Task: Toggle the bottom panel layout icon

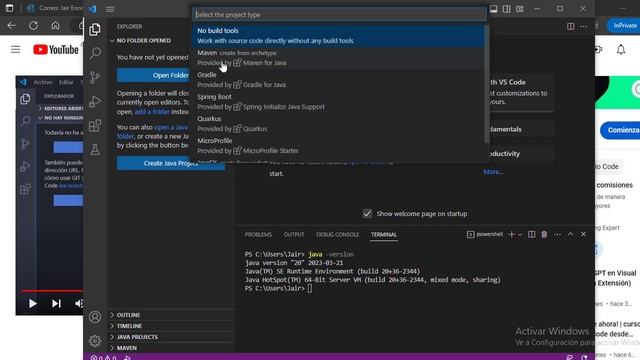Action: click(x=493, y=9)
